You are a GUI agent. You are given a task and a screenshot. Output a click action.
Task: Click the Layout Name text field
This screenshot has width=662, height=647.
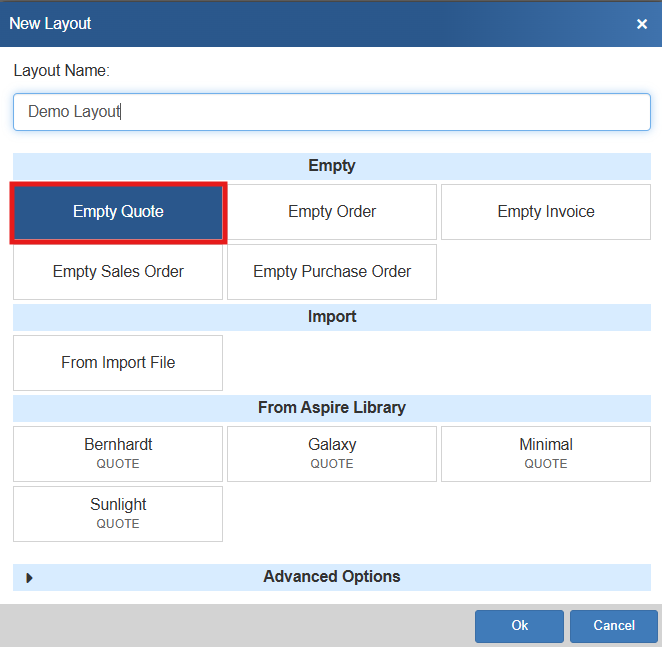pos(331,112)
